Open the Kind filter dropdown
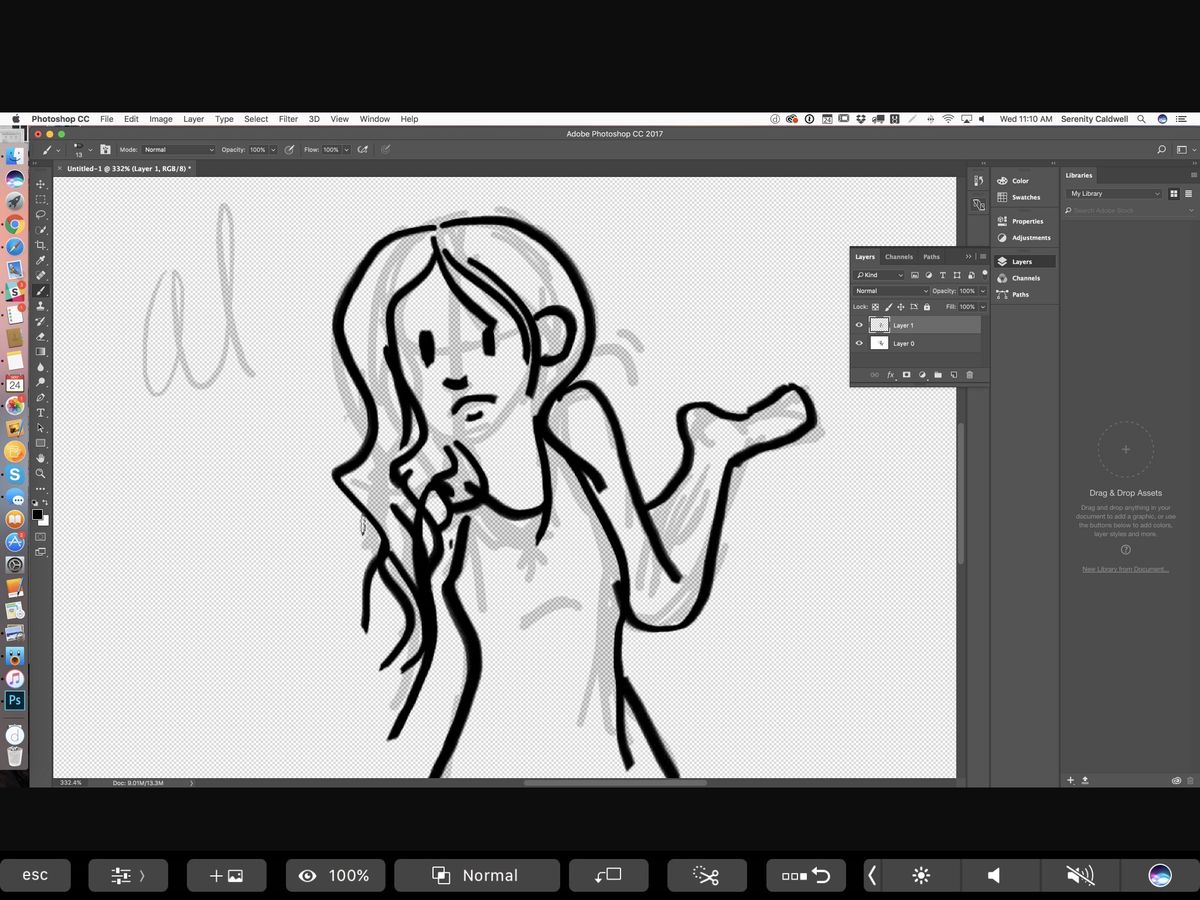 (x=880, y=275)
